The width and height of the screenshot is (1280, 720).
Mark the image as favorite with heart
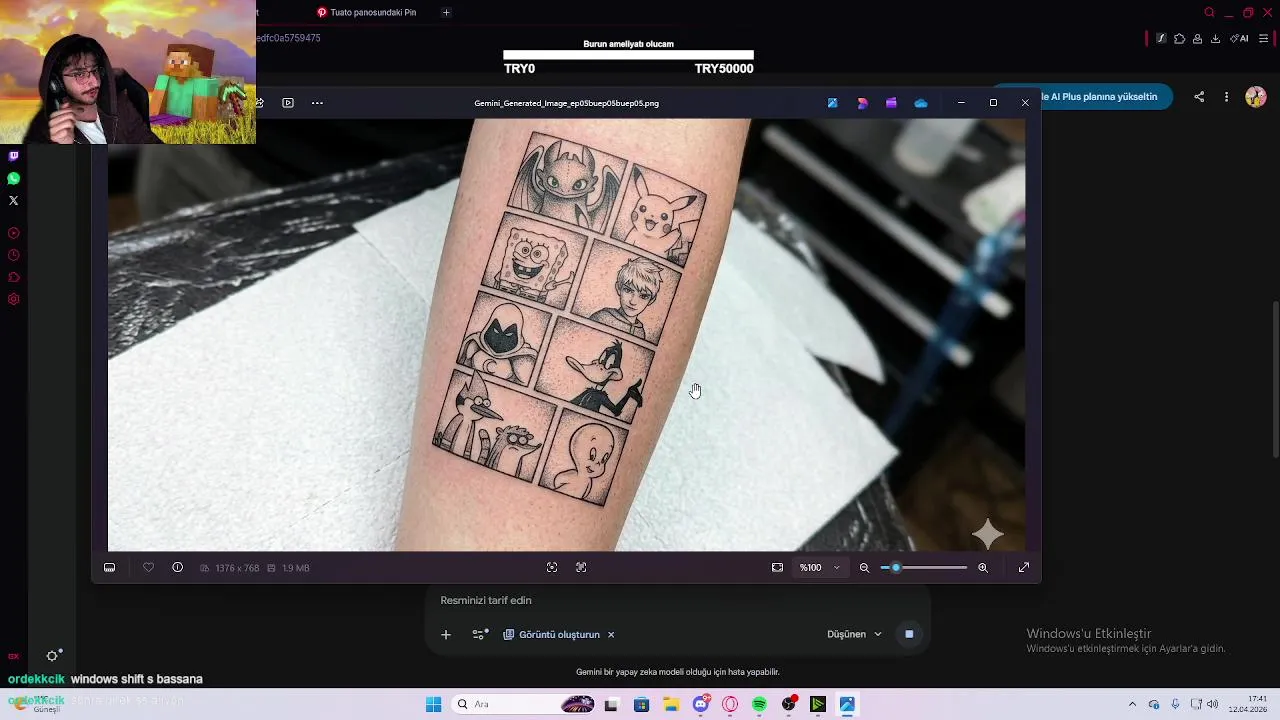148,568
